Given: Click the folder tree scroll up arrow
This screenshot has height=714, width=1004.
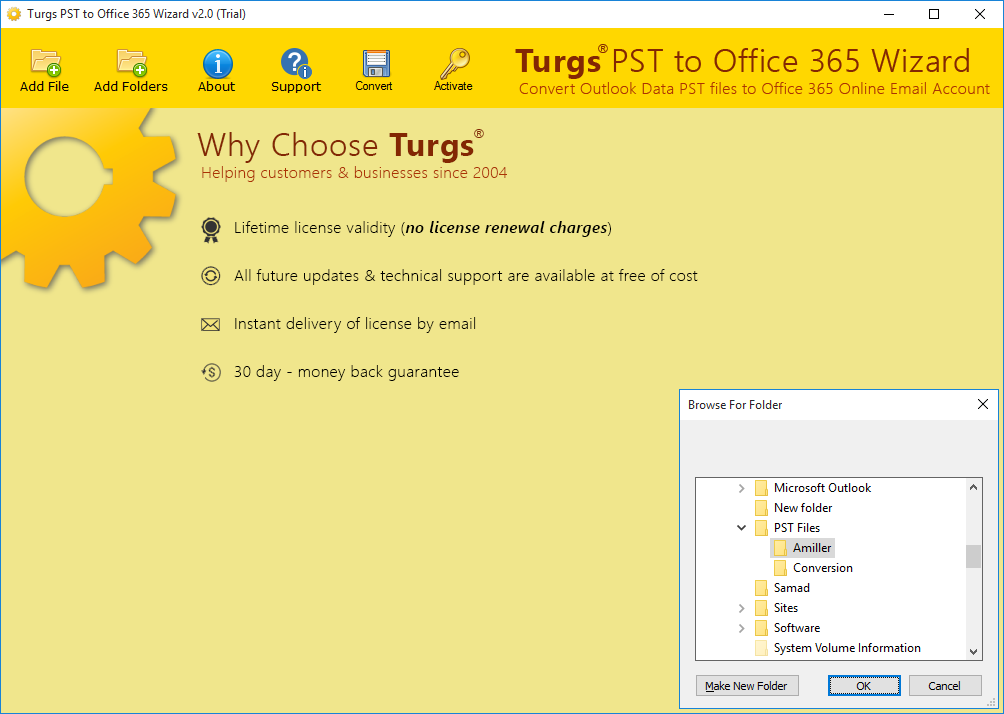Looking at the screenshot, I should click(x=973, y=487).
